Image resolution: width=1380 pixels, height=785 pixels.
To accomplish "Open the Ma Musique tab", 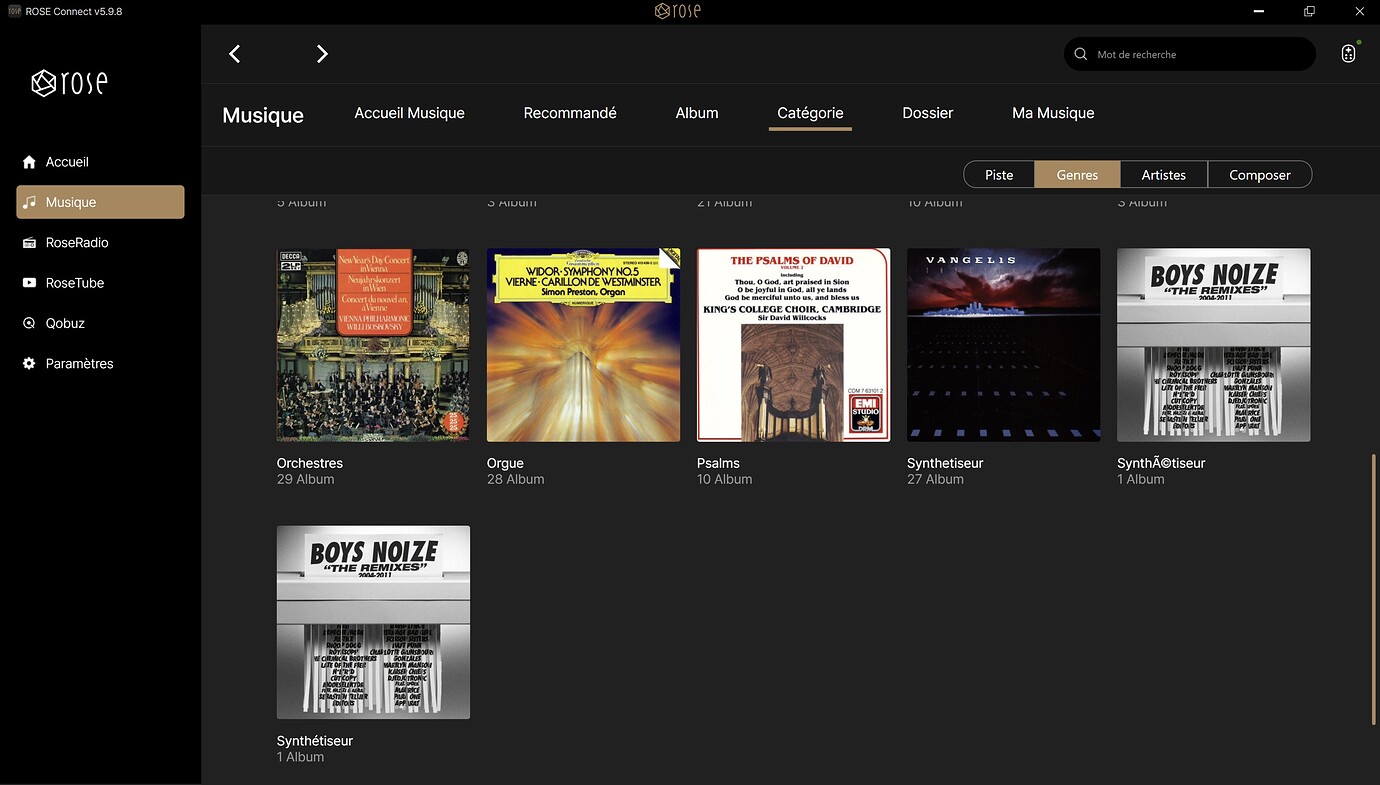I will click(1053, 113).
